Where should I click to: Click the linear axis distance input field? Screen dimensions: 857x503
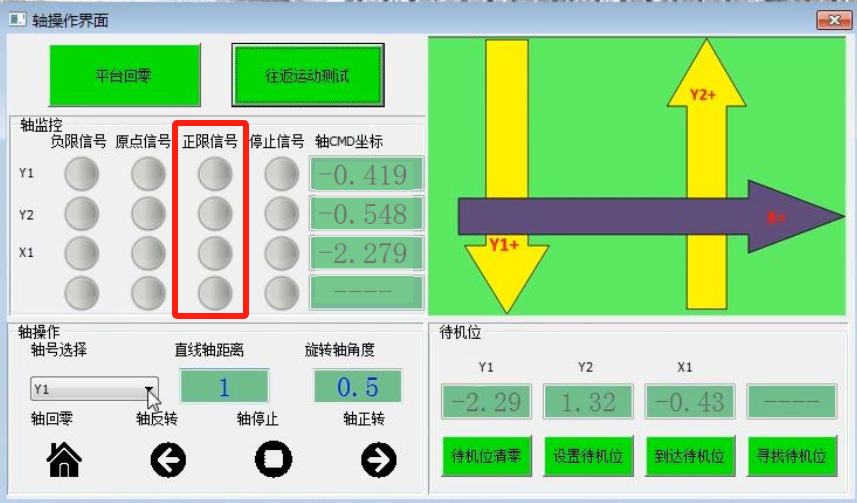pos(224,387)
